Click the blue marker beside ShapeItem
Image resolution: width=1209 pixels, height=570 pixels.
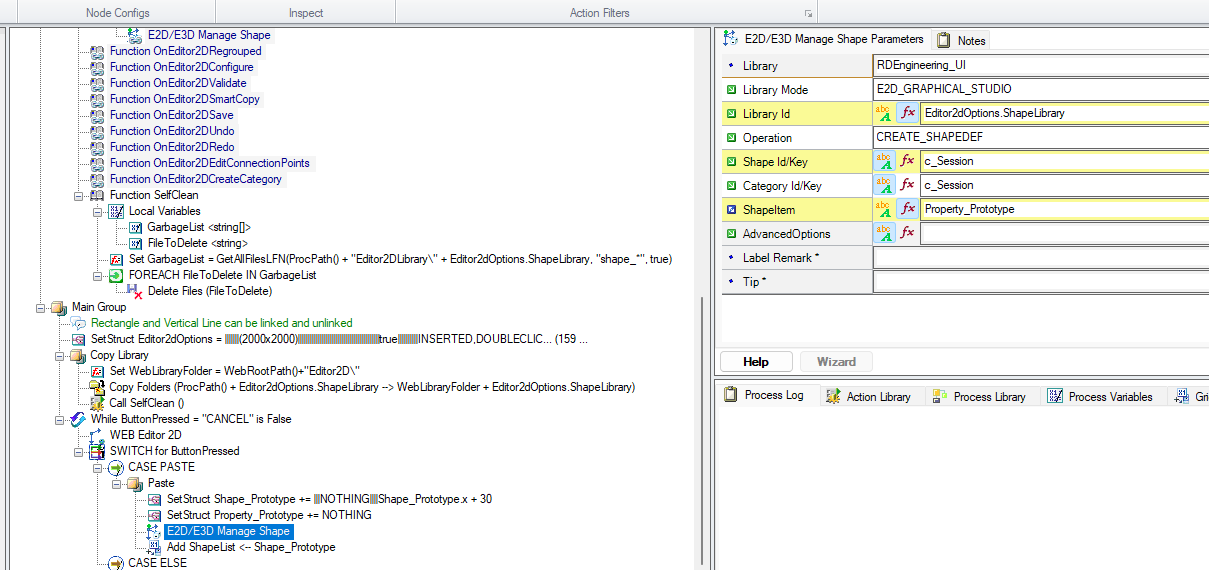(x=731, y=210)
